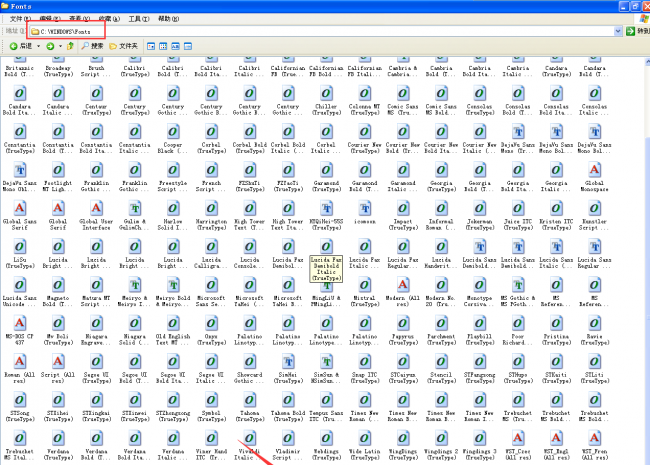Select the Juice ITC font icon
The image size is (650, 465).
(518, 208)
